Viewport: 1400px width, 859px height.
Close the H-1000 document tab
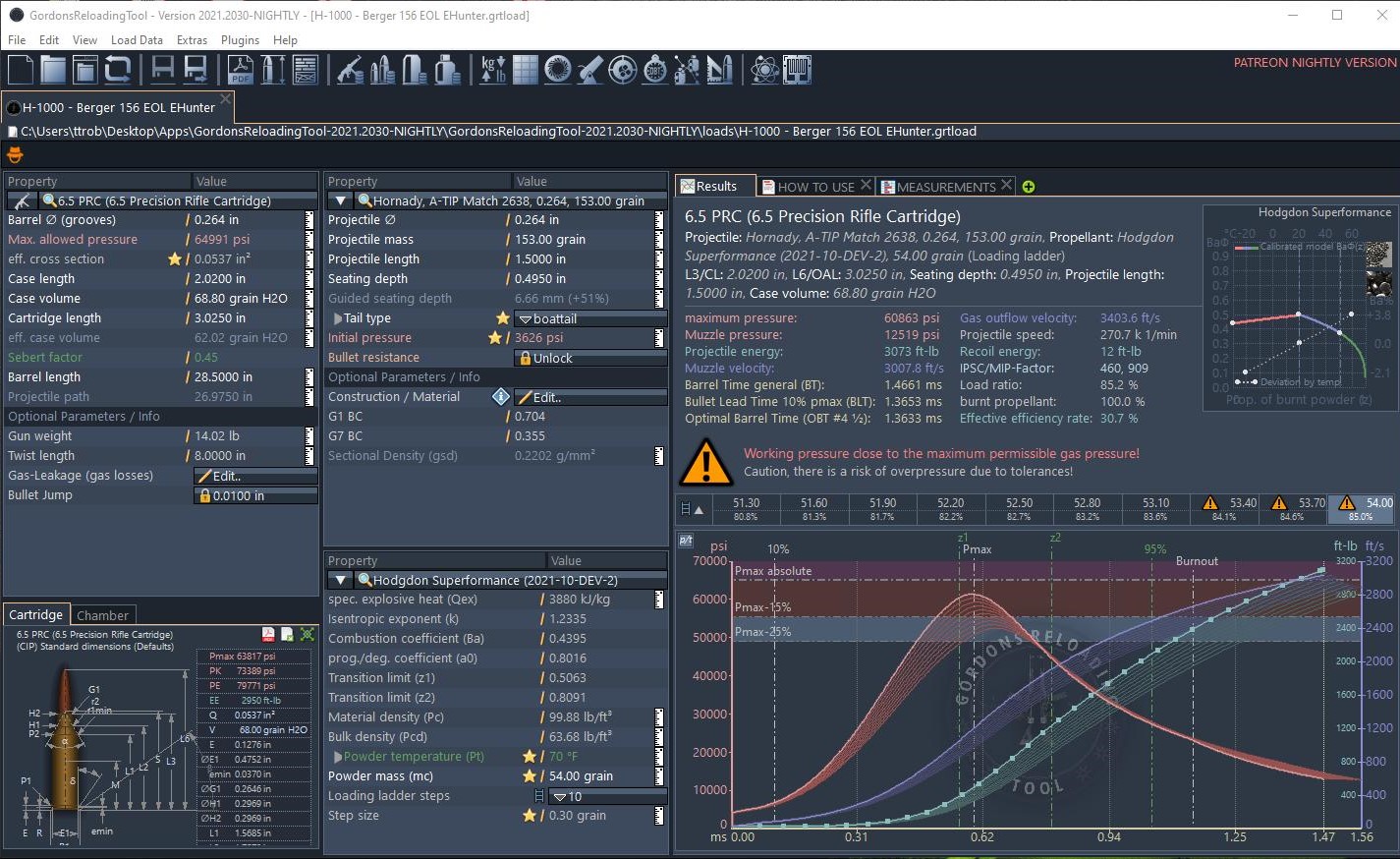(x=226, y=99)
